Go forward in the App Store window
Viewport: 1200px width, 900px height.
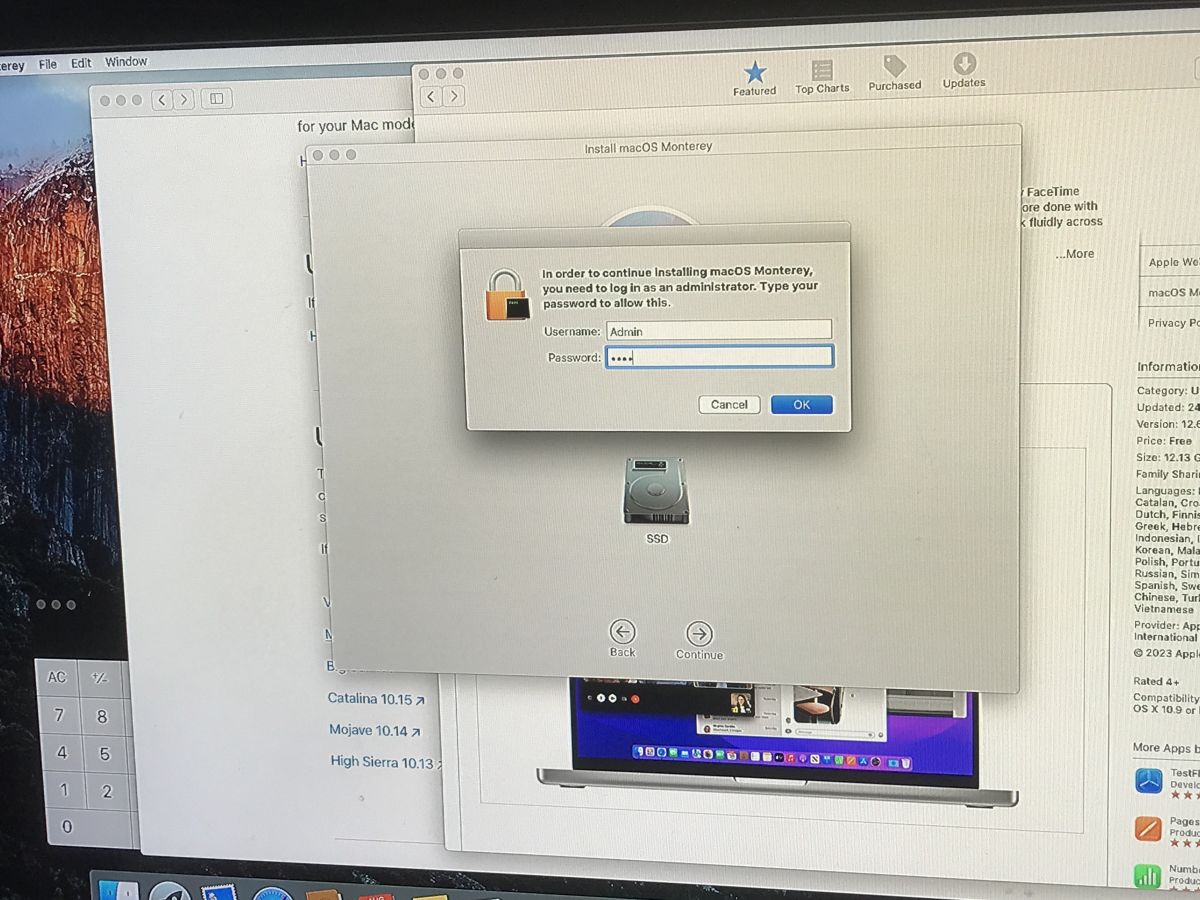point(454,96)
